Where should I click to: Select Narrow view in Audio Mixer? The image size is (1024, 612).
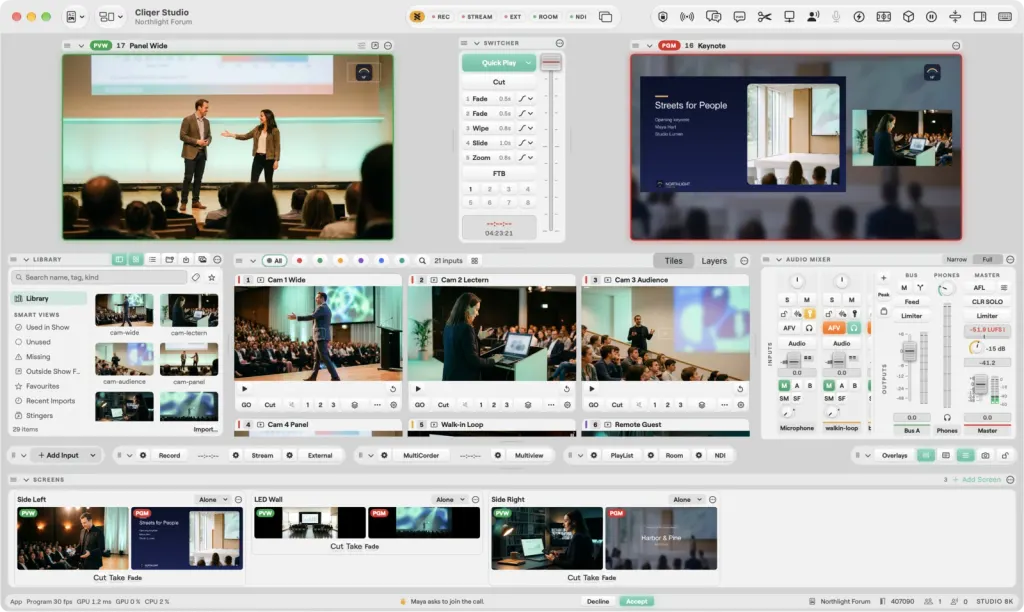(x=956, y=260)
